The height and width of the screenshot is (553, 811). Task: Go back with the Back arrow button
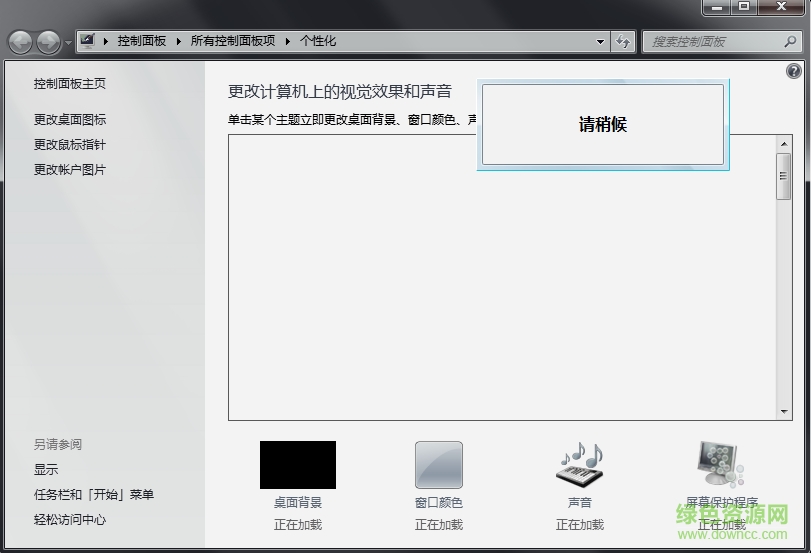coord(21,42)
